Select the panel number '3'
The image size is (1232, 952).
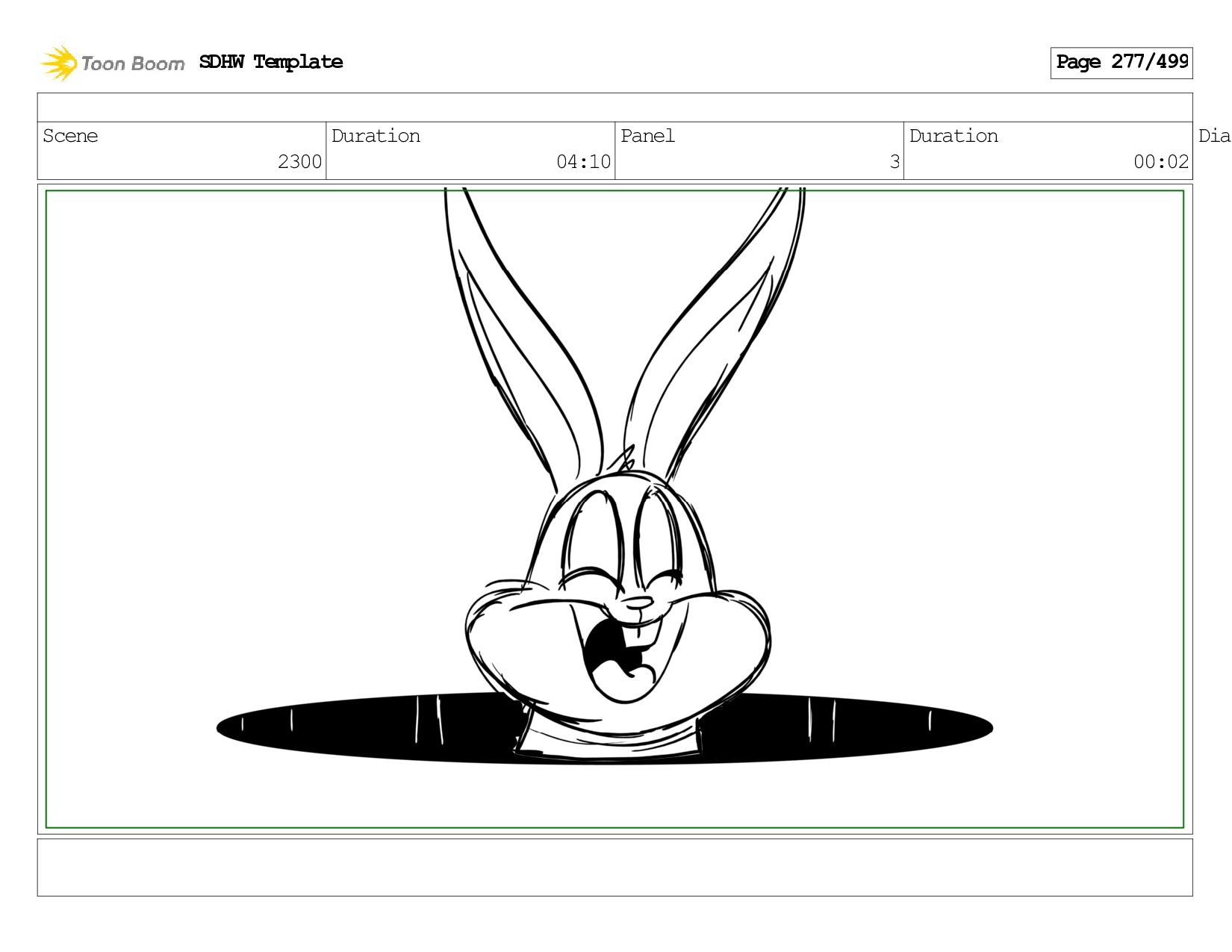pyautogui.click(x=895, y=162)
